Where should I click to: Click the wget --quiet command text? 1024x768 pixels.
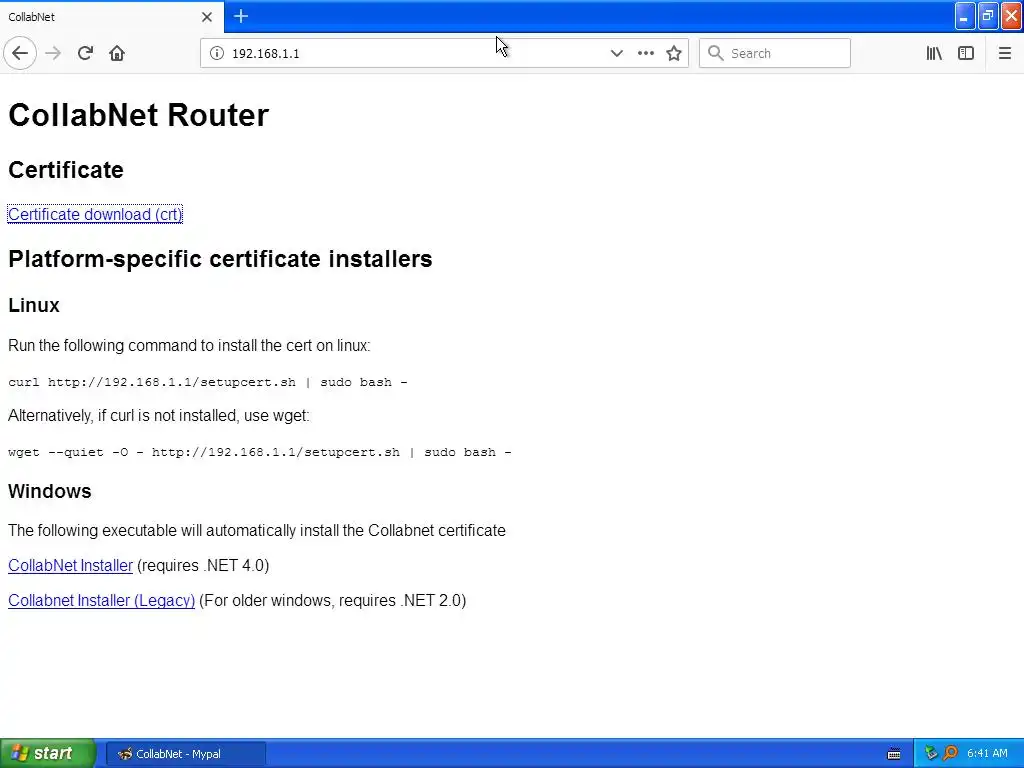coord(259,452)
